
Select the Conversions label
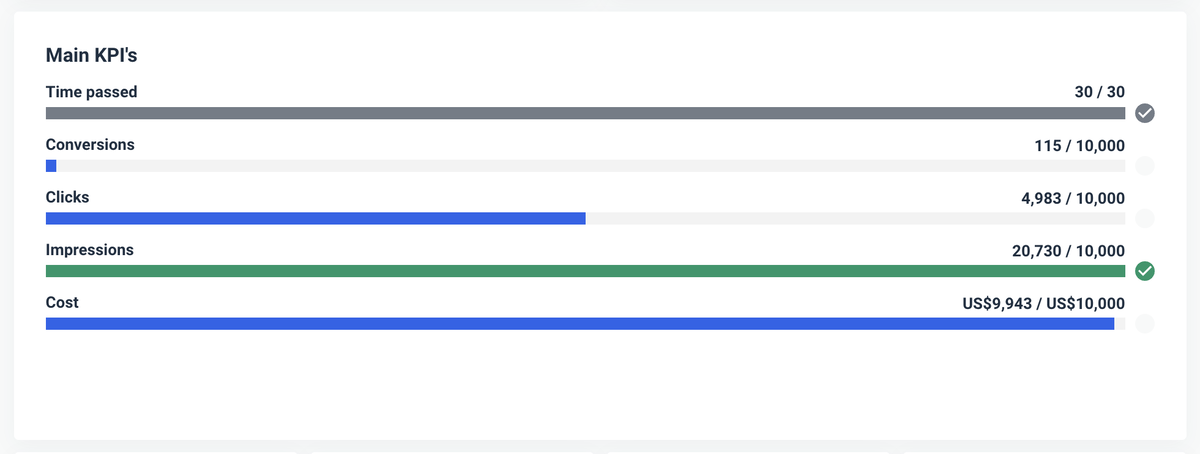click(x=90, y=145)
